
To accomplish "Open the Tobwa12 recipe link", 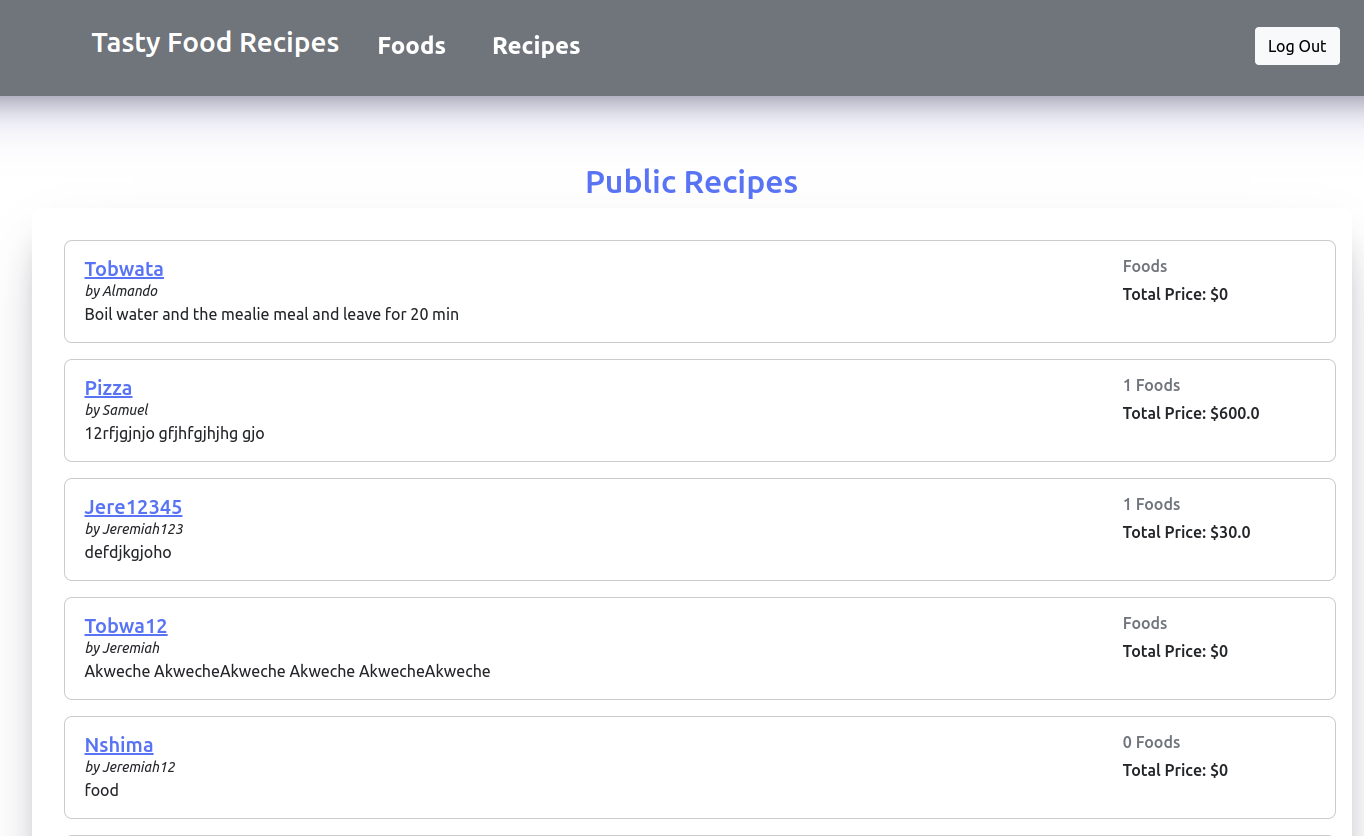I will tap(126, 625).
